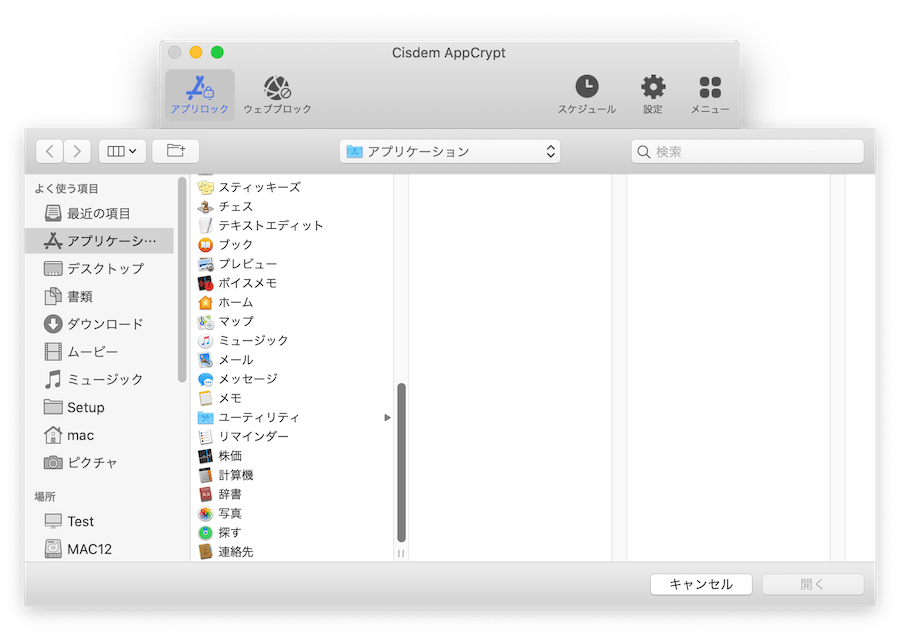Select the プレビュー app icon

205,264
